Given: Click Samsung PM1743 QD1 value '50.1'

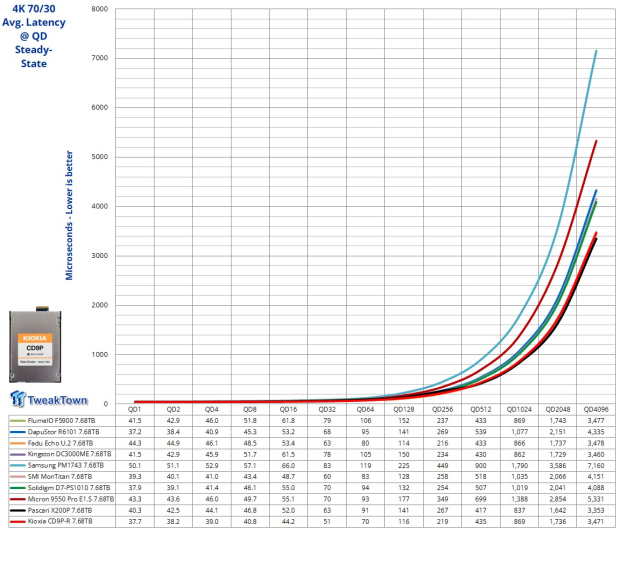Looking at the screenshot, I should tap(135, 466).
